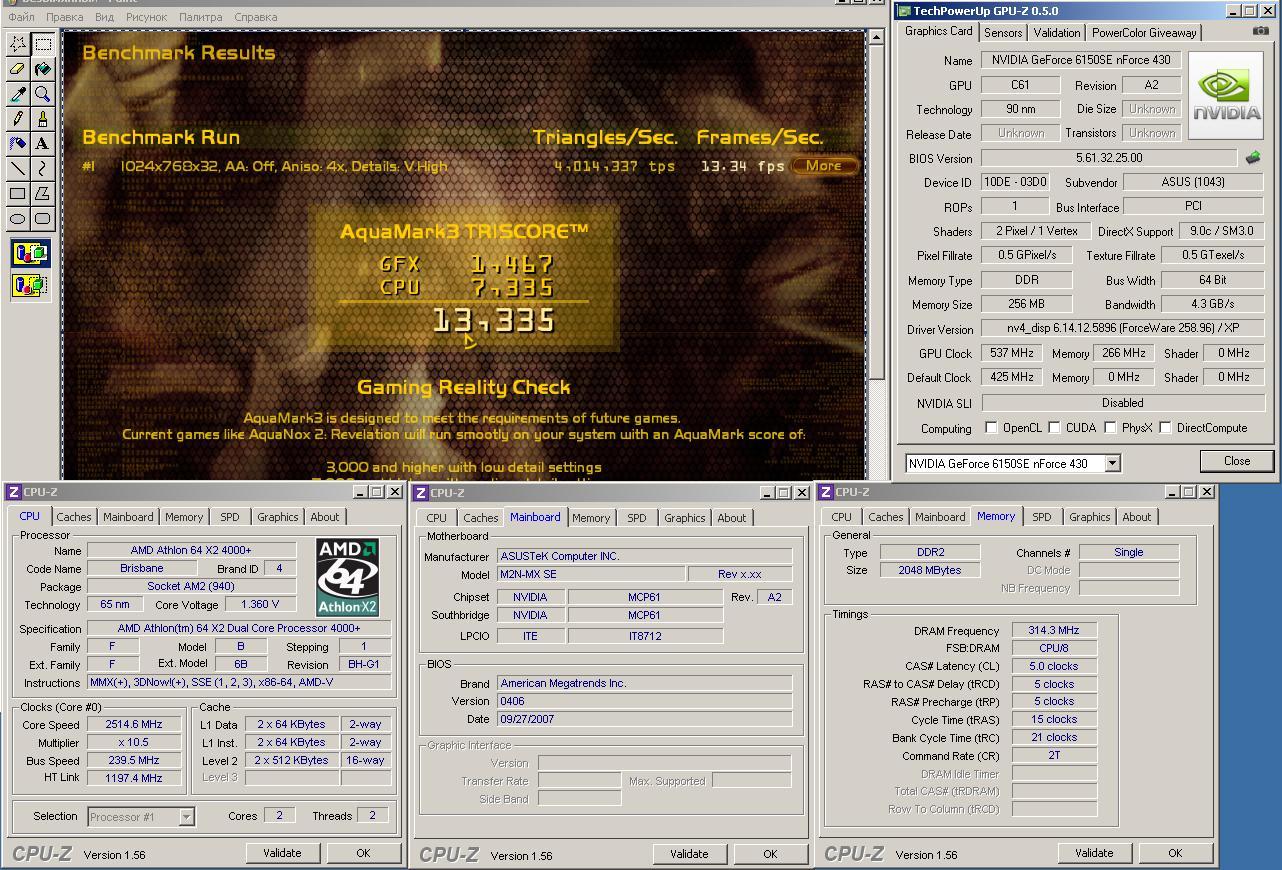
Task: Open the Processor #1 selection dropdown
Action: click(186, 817)
